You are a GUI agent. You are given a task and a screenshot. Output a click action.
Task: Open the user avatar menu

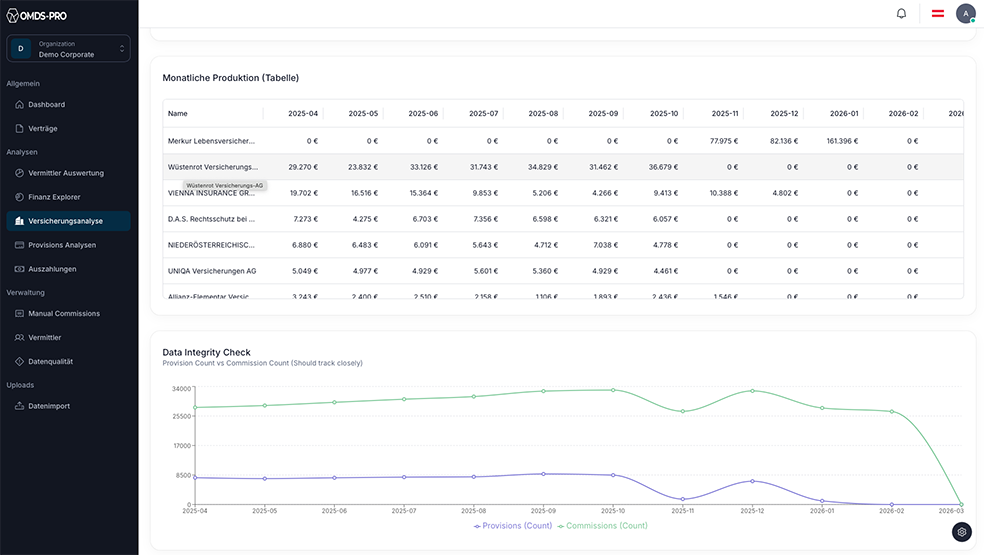click(x=965, y=13)
